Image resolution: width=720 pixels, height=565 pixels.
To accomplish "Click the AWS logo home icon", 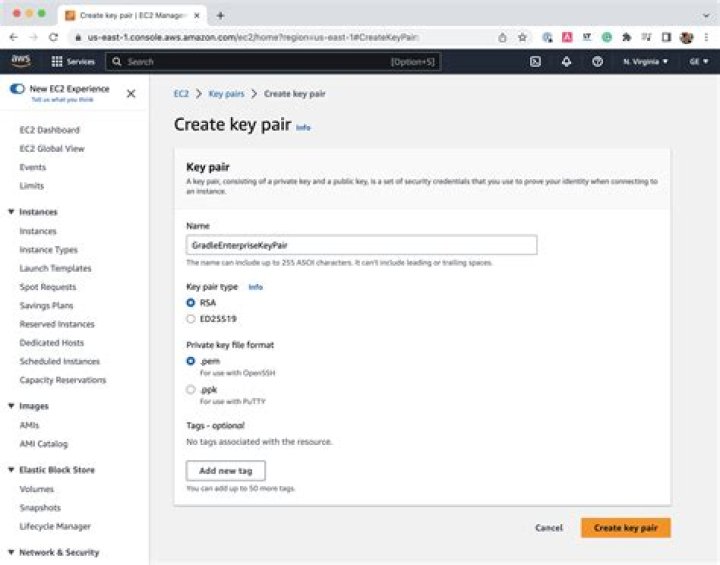I will (21, 61).
